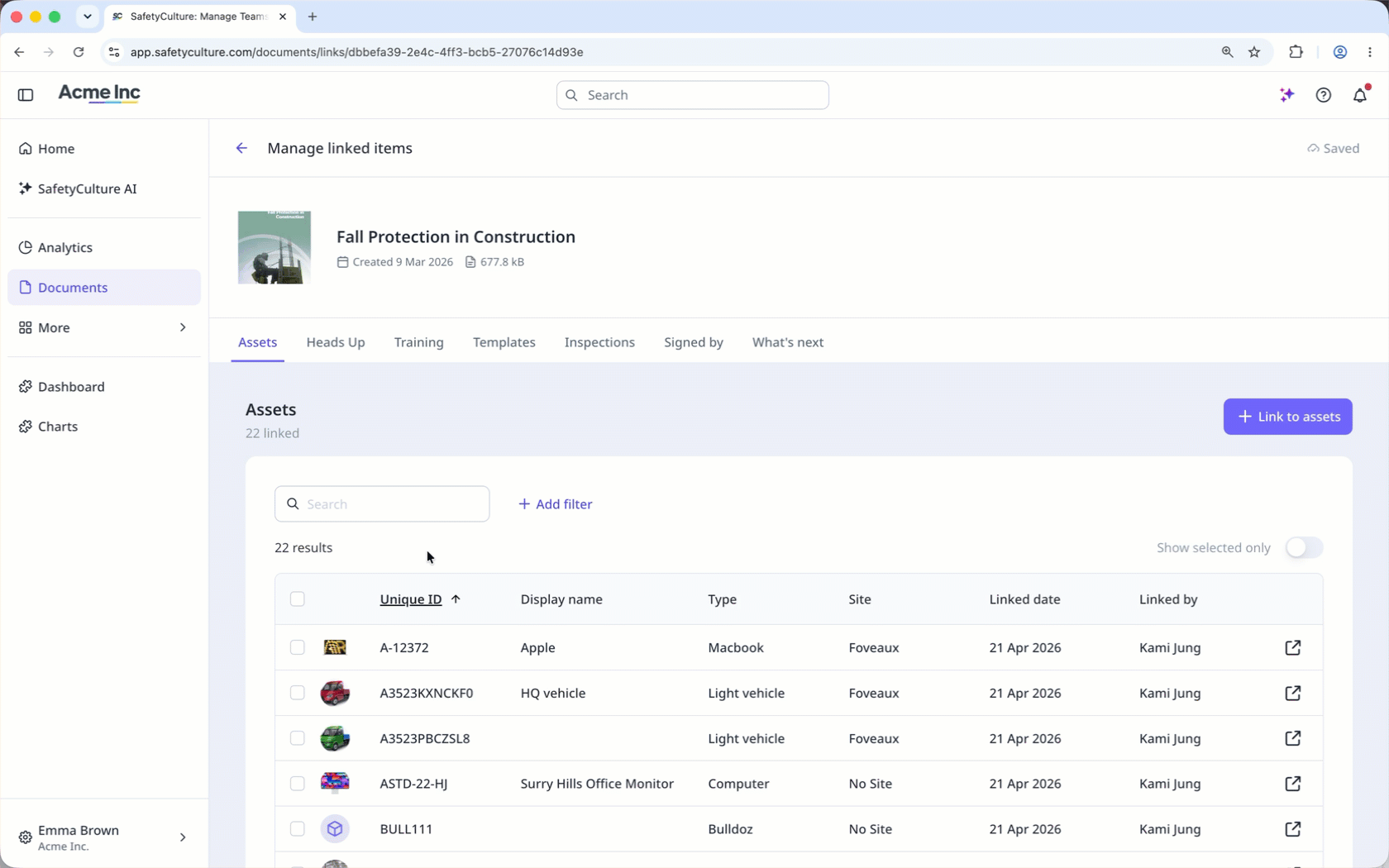
Task: Click Add filter
Action: coord(556,504)
